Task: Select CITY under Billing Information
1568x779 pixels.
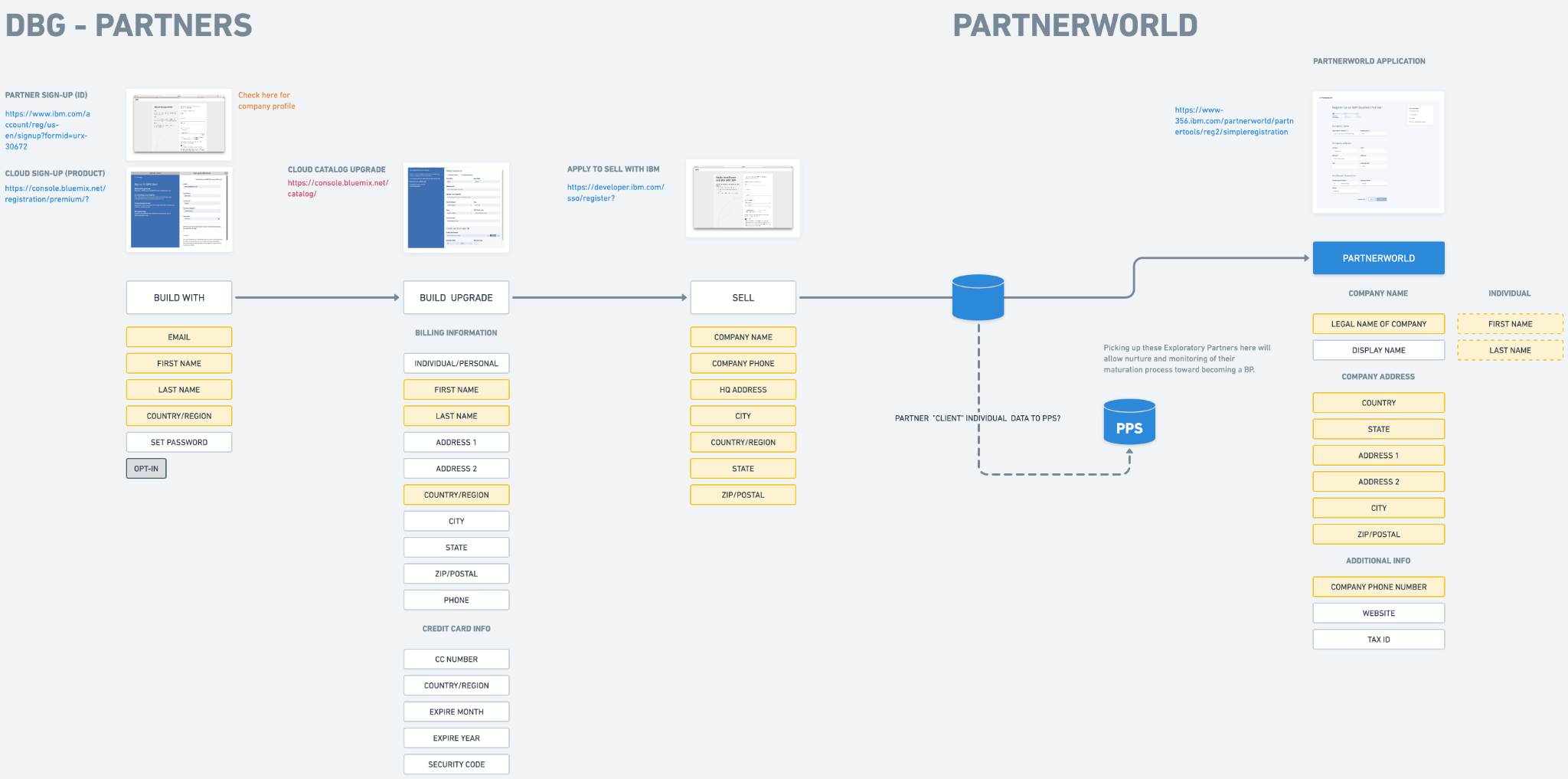Action: [x=456, y=521]
